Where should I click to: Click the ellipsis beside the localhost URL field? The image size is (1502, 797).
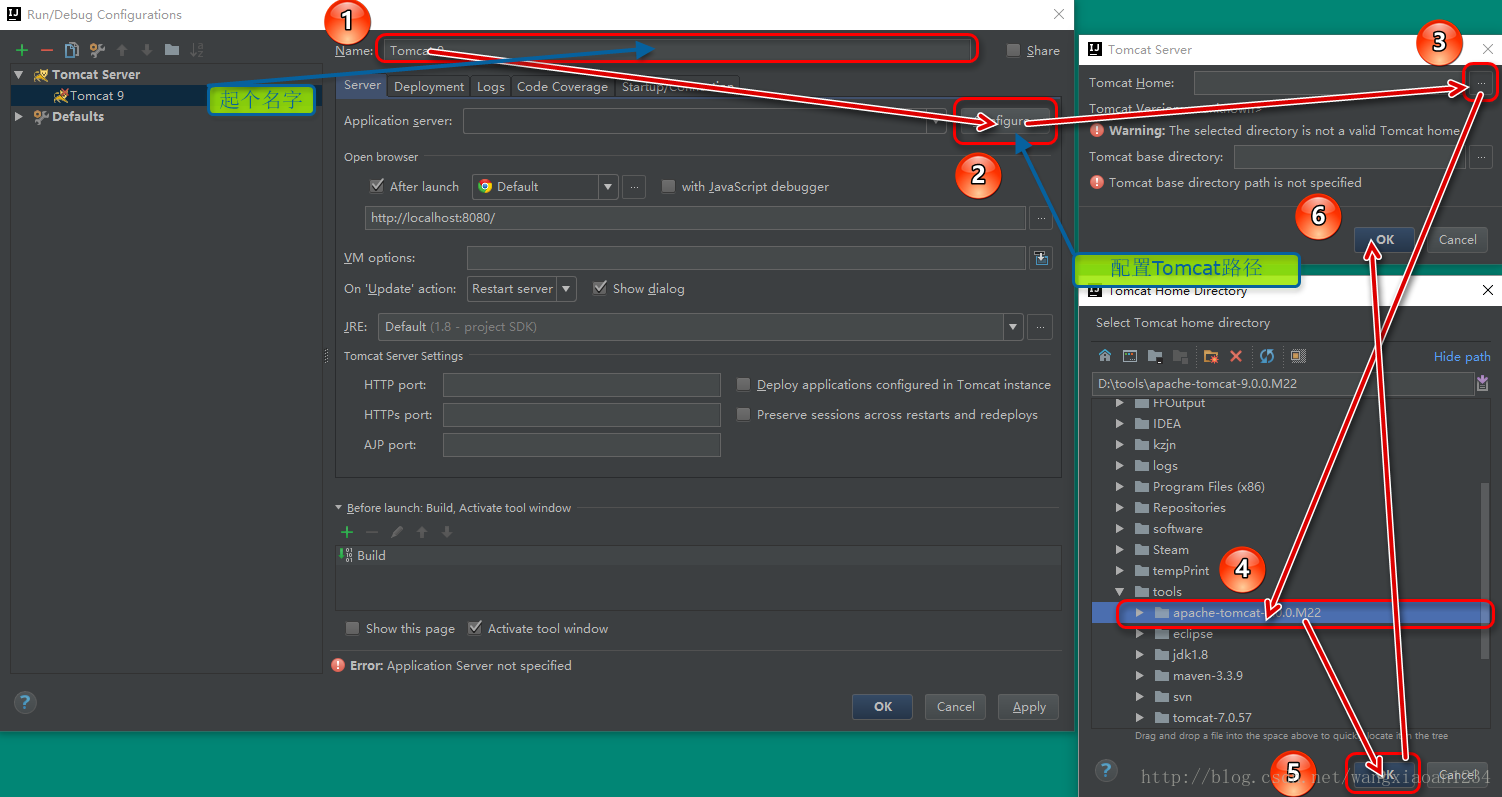click(1041, 218)
